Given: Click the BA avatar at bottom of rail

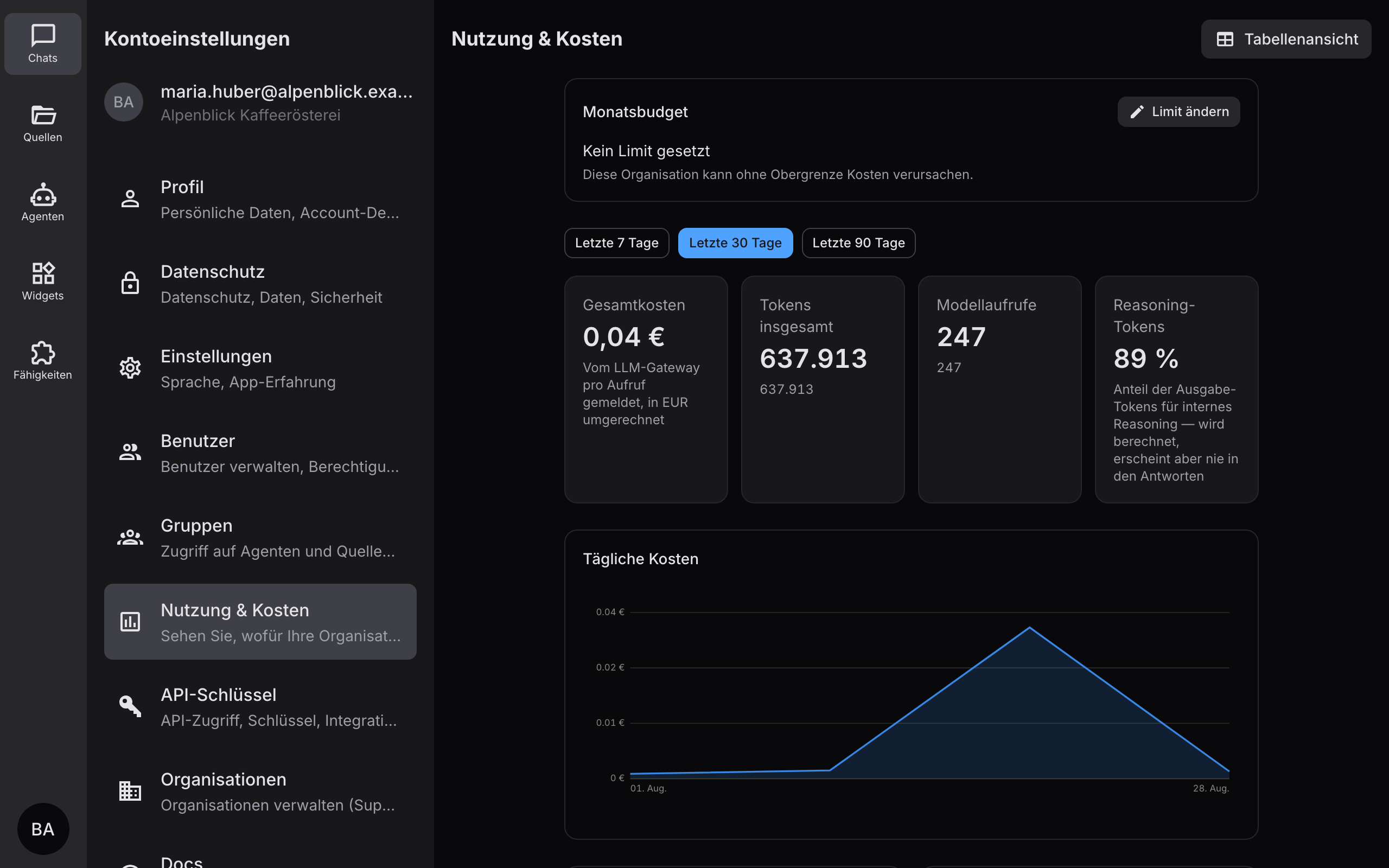Looking at the screenshot, I should [x=43, y=829].
